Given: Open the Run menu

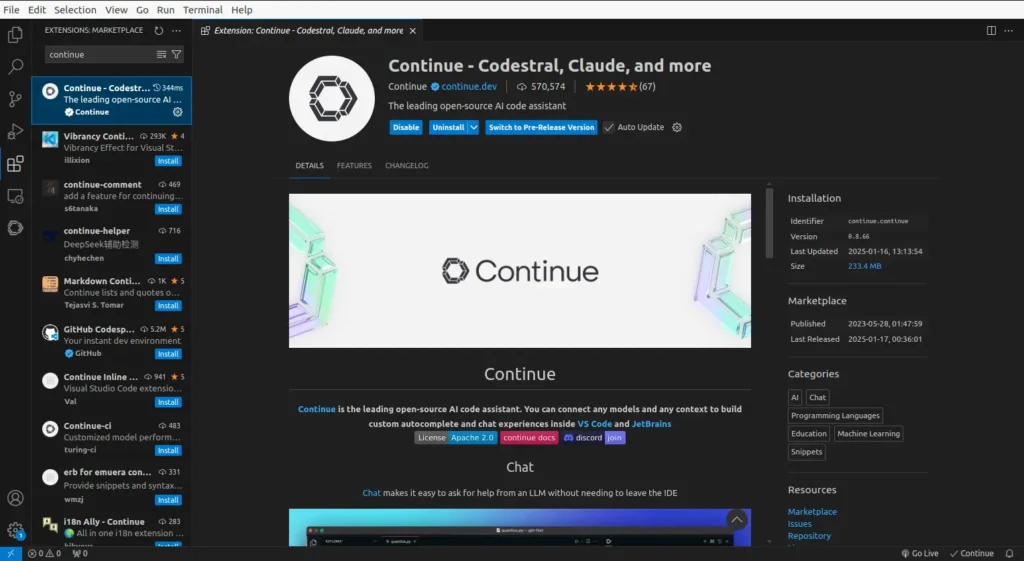Looking at the screenshot, I should coord(165,10).
